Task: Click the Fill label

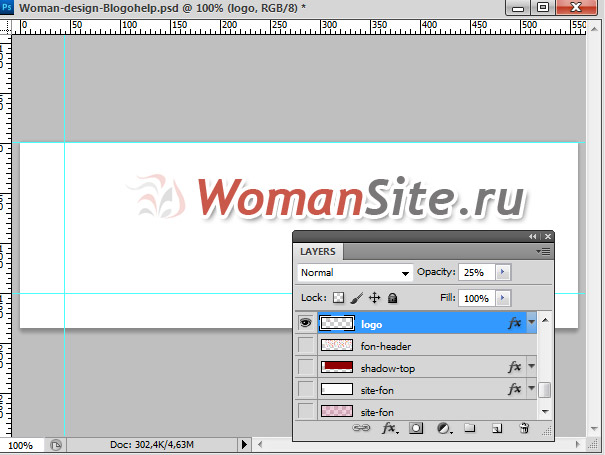Action: 448,298
